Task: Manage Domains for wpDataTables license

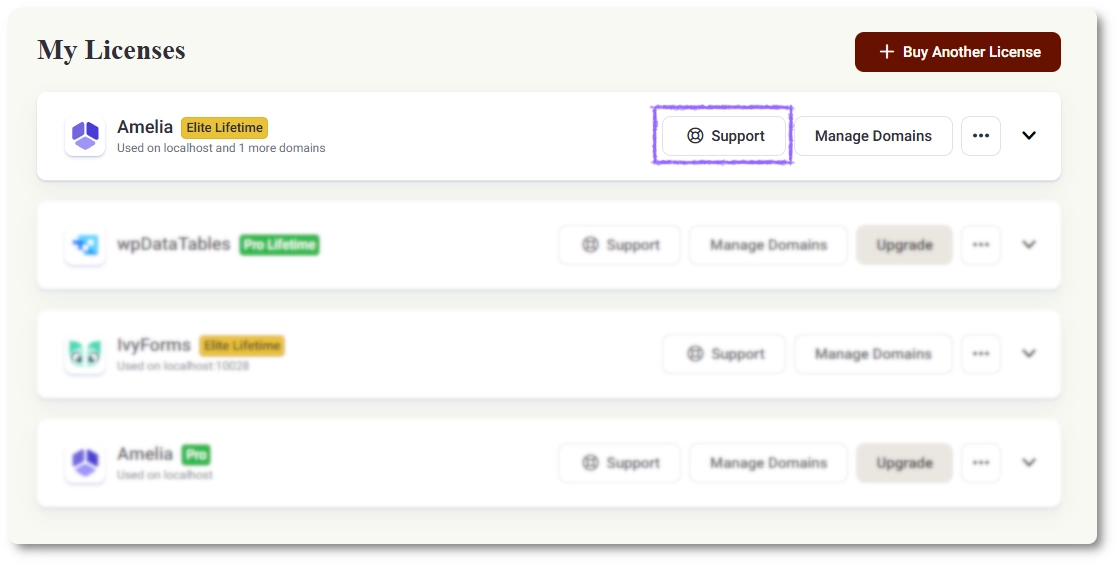Action: click(769, 245)
